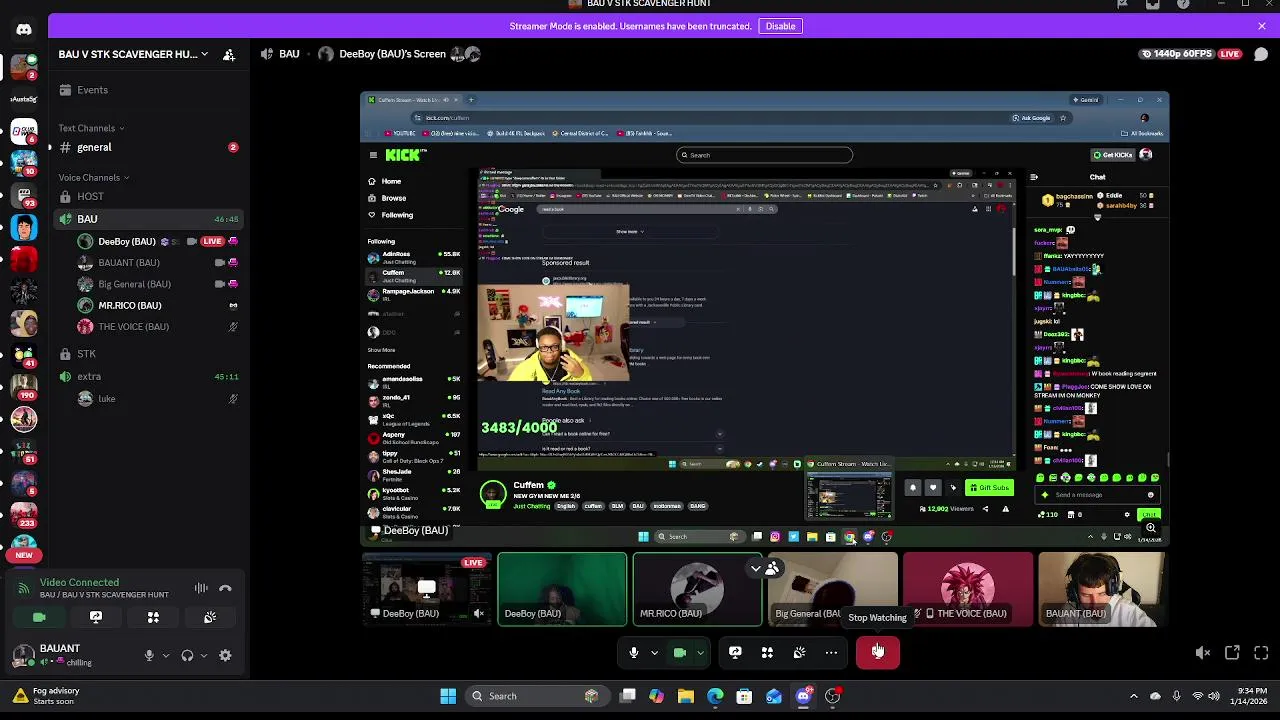The image size is (1280, 720).
Task: Open microphone options arrow in call bar
Action: [x=654, y=653]
